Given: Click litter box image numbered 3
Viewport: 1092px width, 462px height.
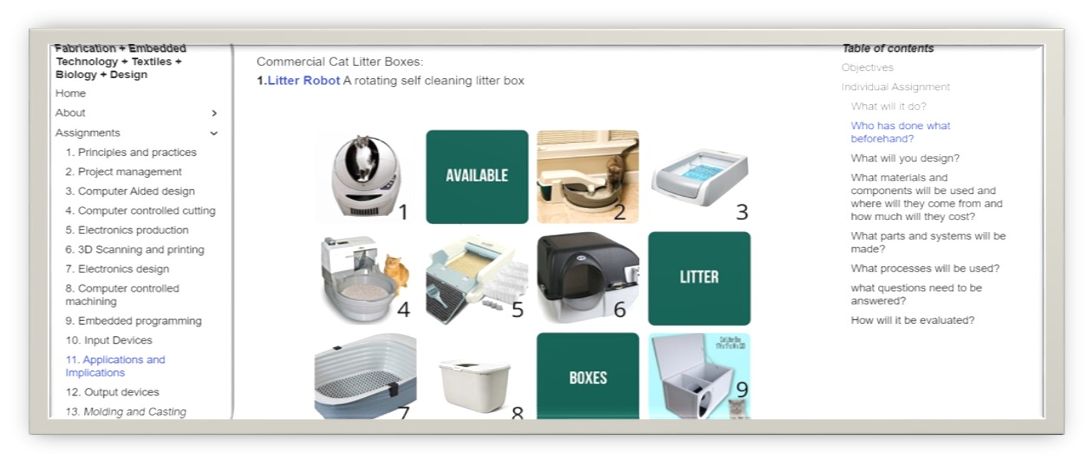Looking at the screenshot, I should 699,177.
